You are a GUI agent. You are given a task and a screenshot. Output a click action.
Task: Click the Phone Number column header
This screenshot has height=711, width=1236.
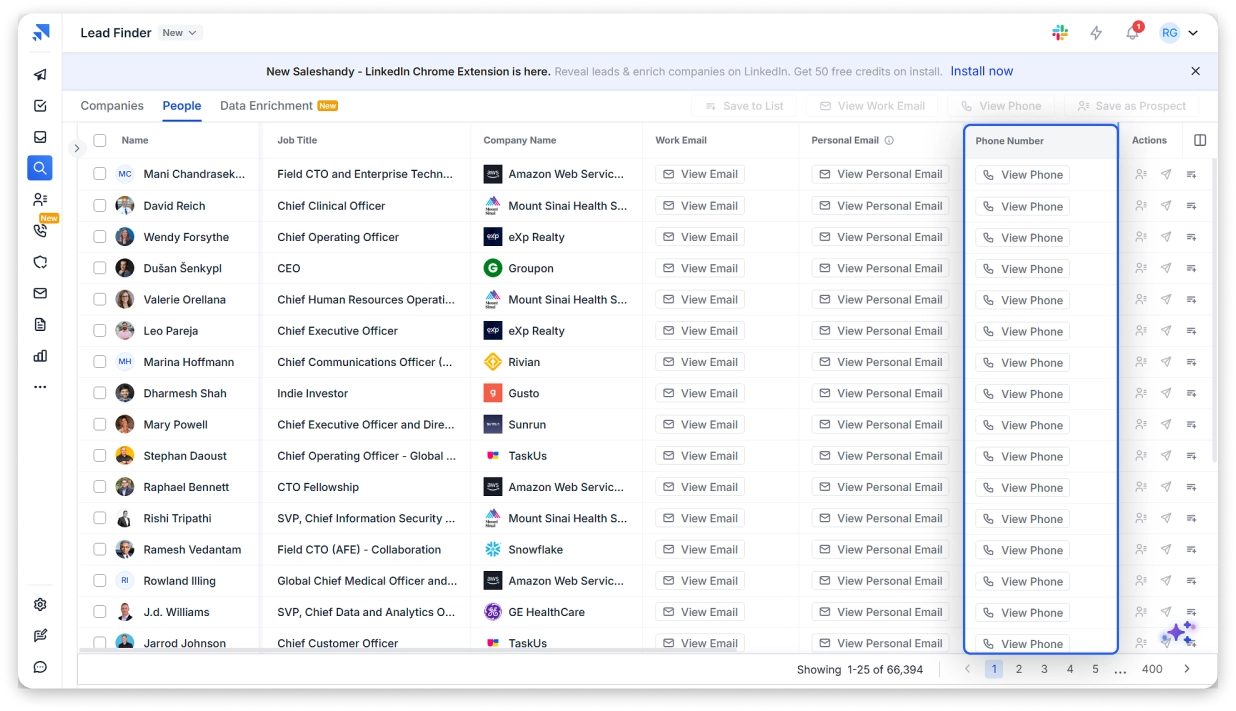tap(1040, 141)
